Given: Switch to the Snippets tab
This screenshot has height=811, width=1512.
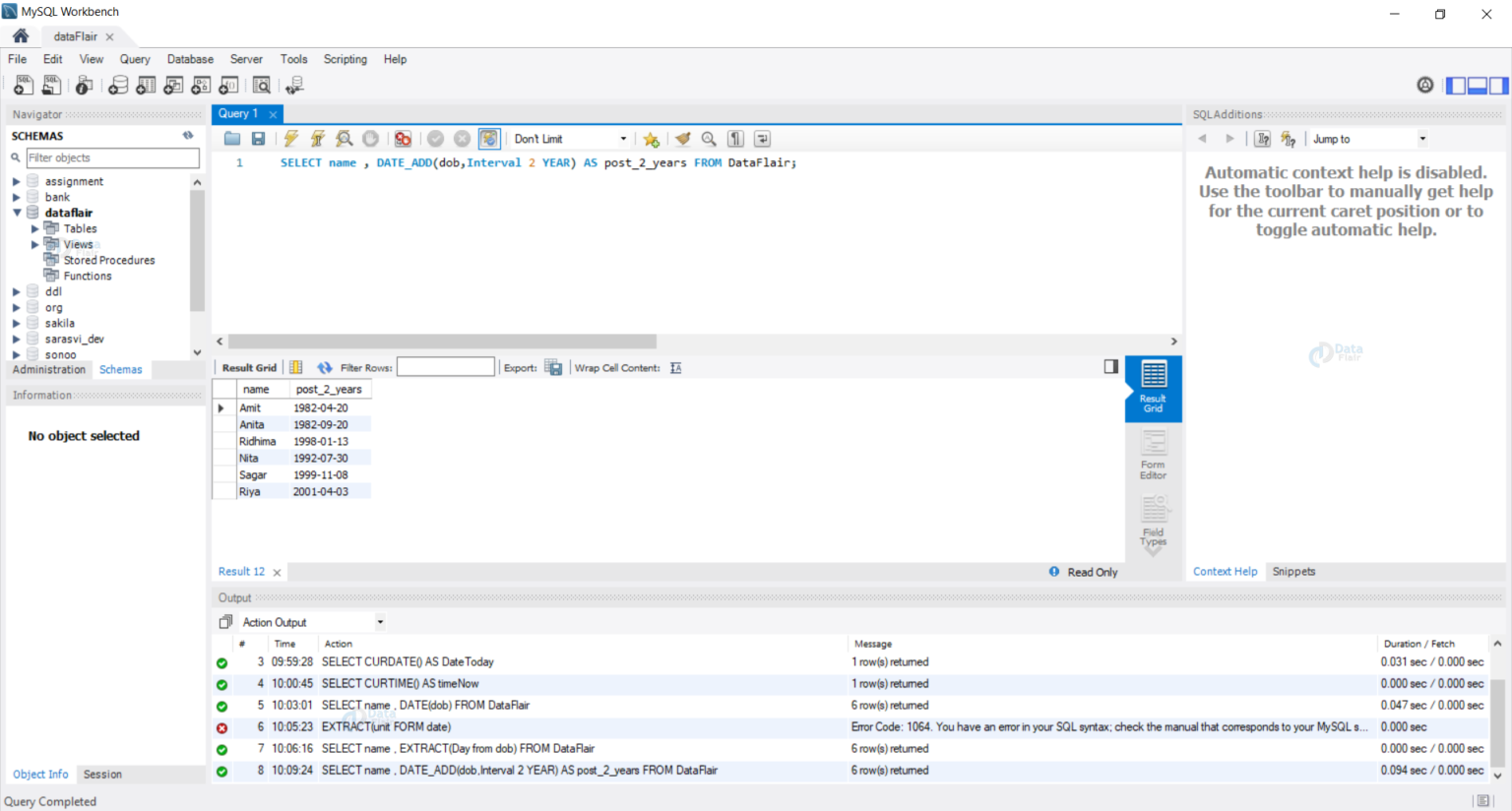Looking at the screenshot, I should click(1293, 572).
